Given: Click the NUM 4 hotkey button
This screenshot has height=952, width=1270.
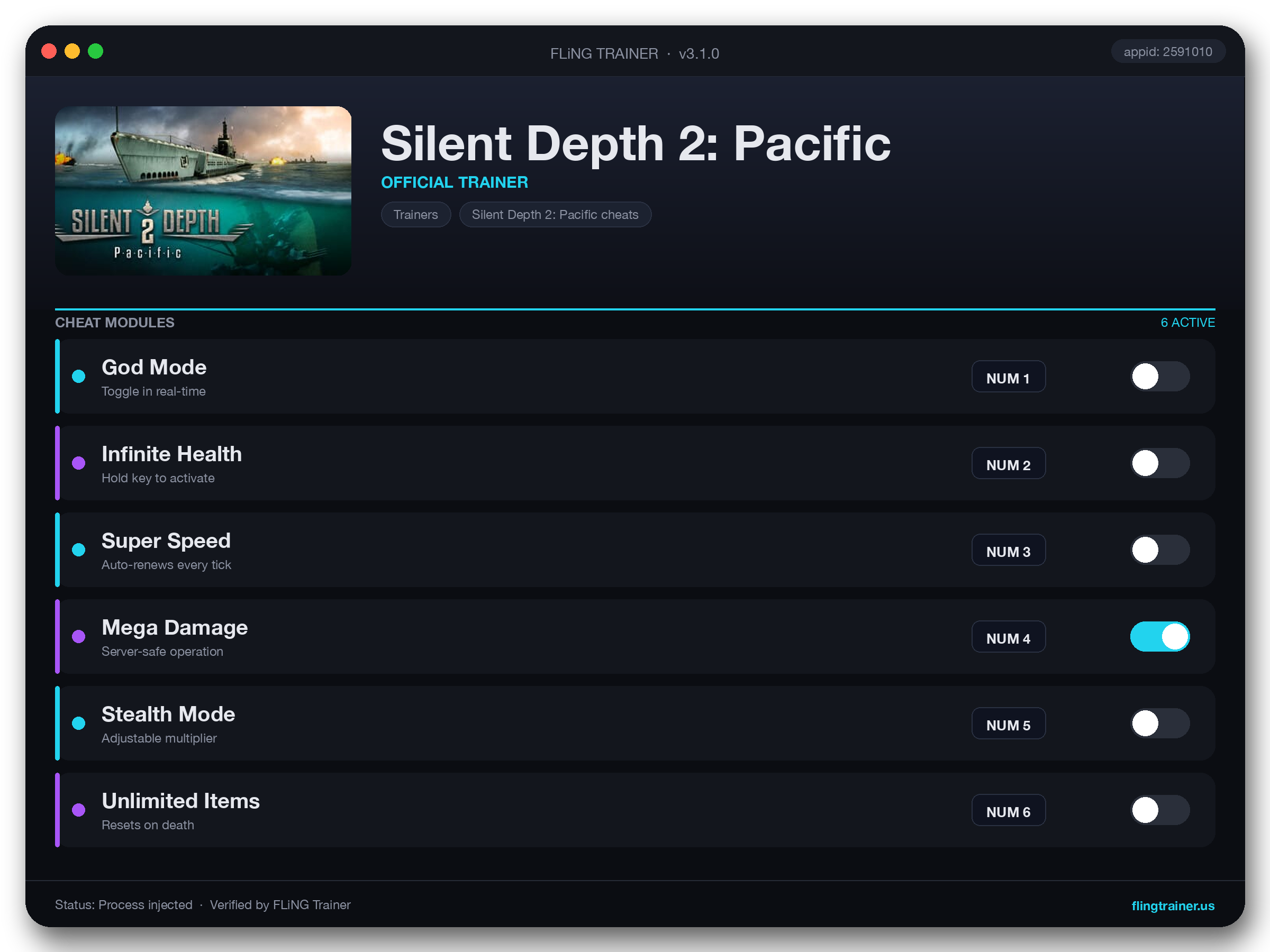Looking at the screenshot, I should [1008, 636].
